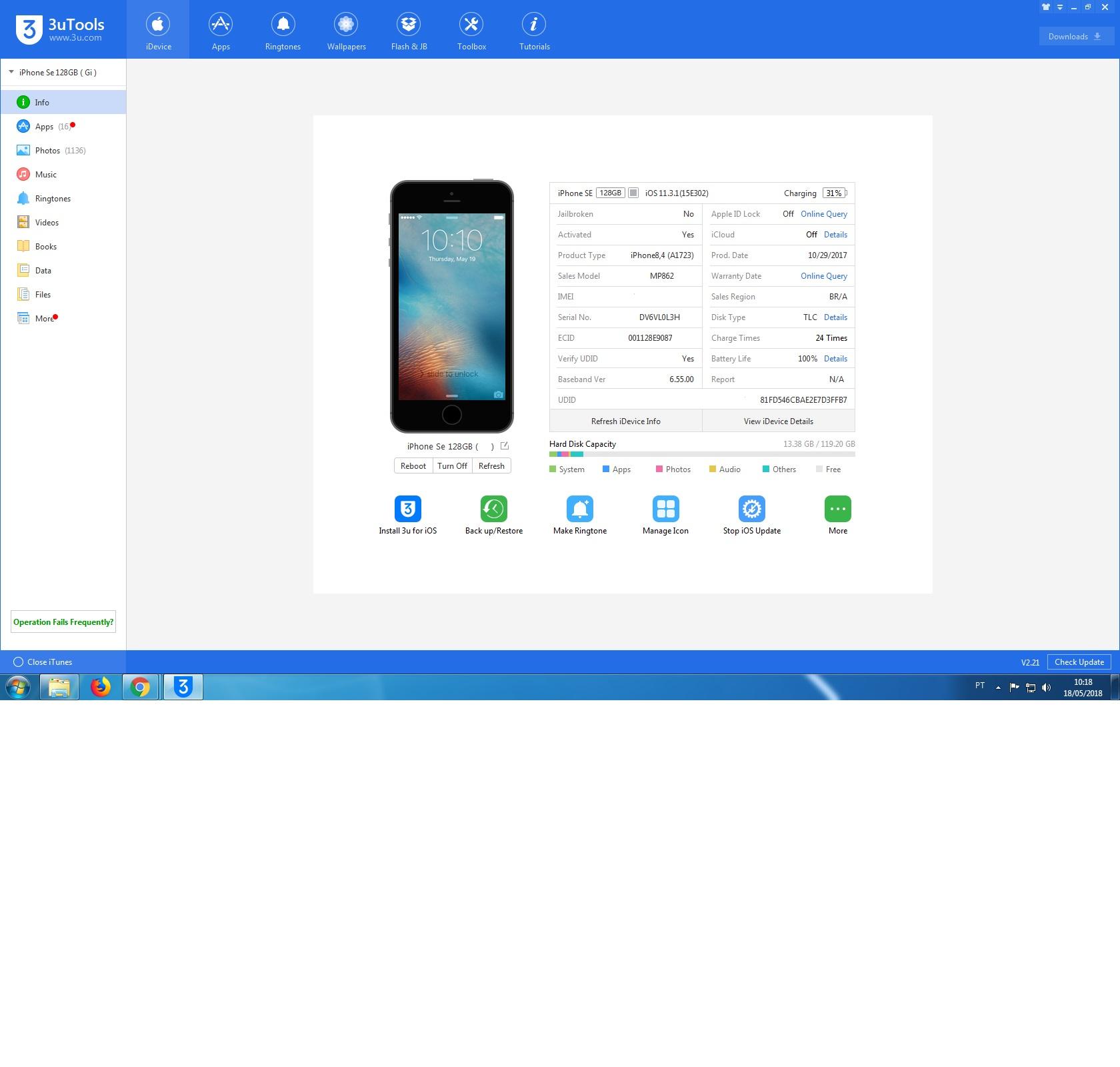Viewport: 1120px width, 1067px height.
Task: Click the 3uTools logo
Action: click(x=60, y=30)
